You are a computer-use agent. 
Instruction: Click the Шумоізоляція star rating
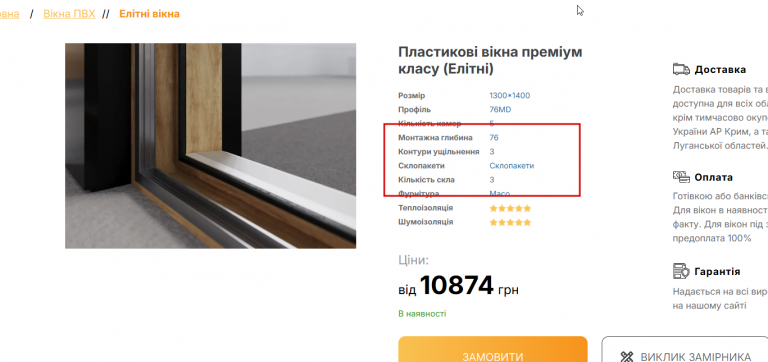510,222
